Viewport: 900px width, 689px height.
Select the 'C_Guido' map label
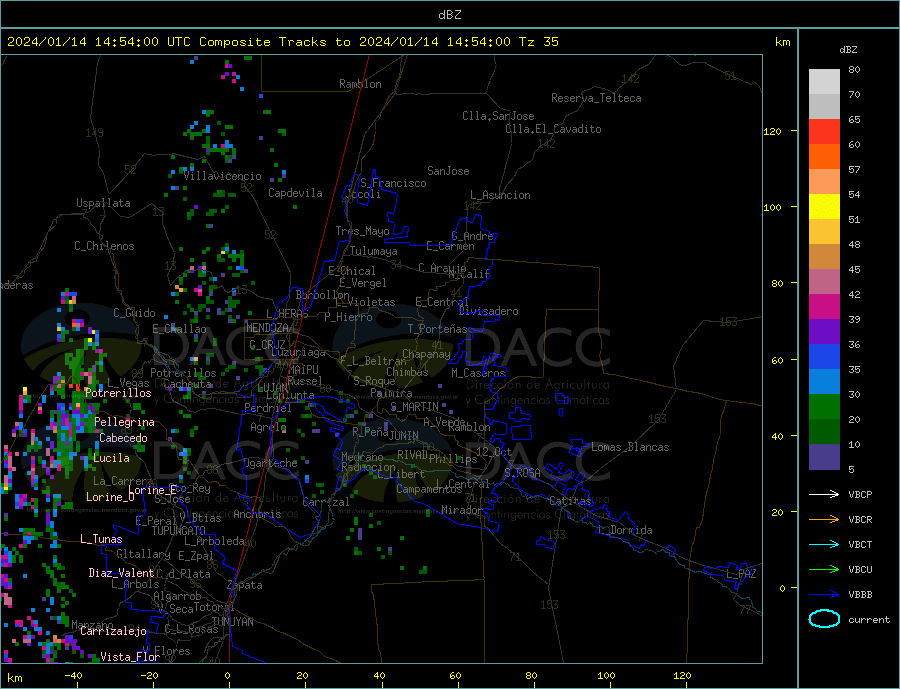click(134, 313)
